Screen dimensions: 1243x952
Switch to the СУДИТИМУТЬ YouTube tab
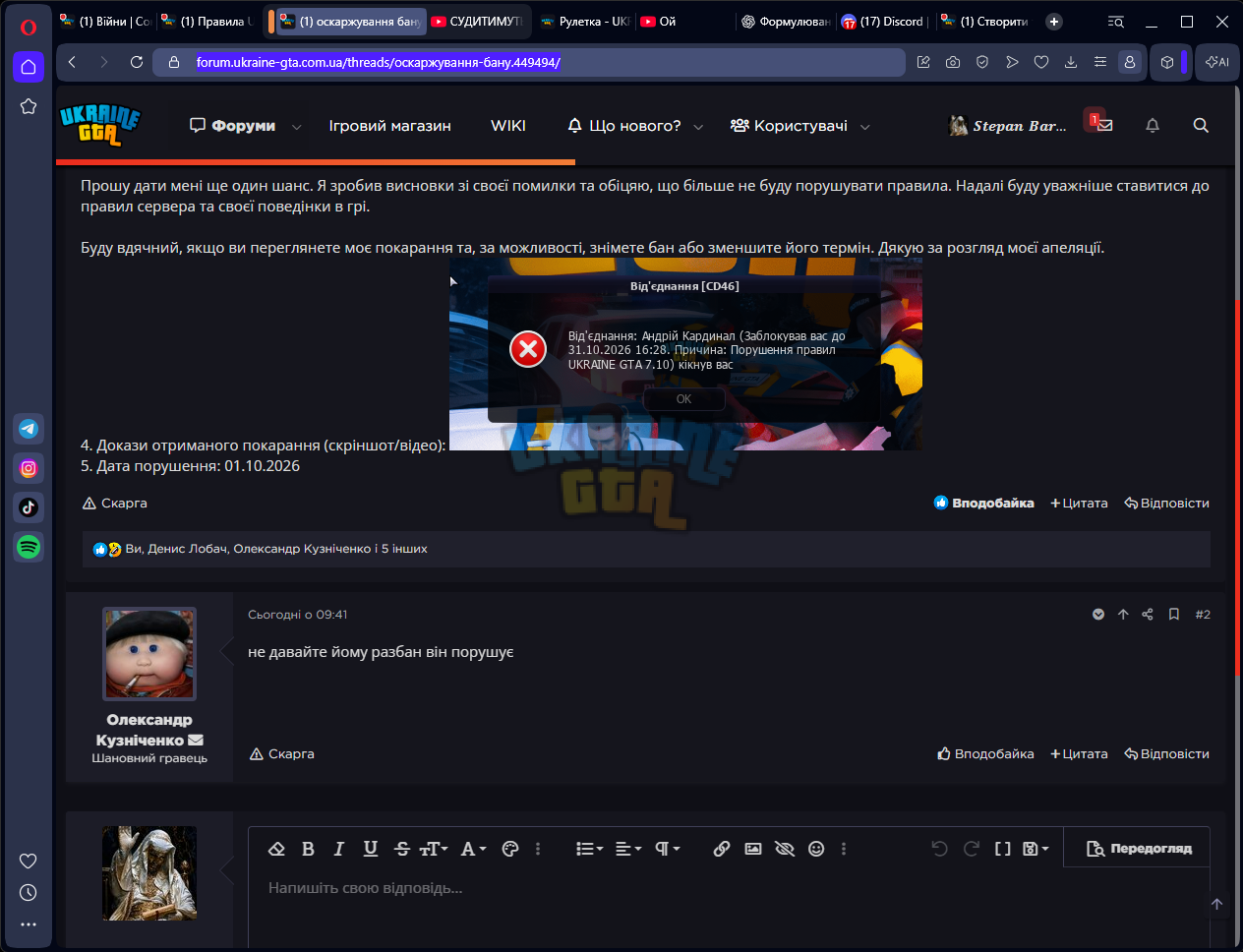479,22
